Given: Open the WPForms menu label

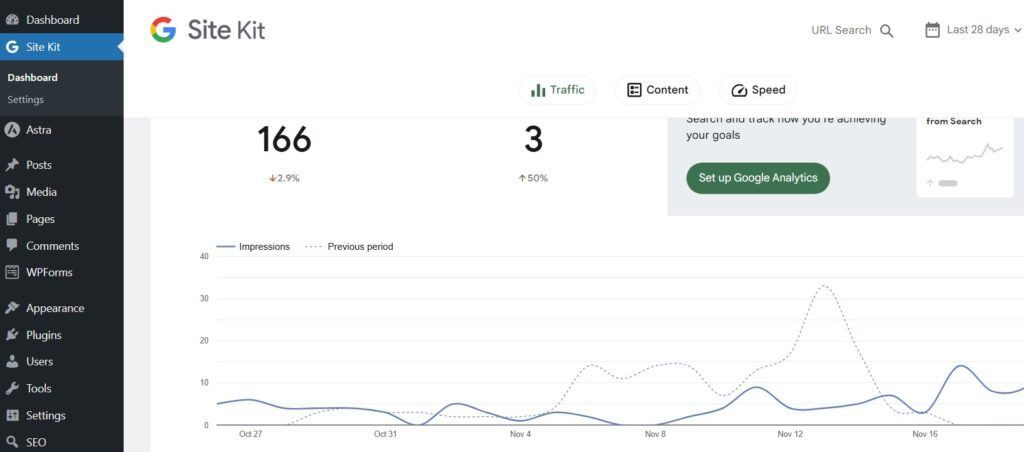Looking at the screenshot, I should pos(49,272).
